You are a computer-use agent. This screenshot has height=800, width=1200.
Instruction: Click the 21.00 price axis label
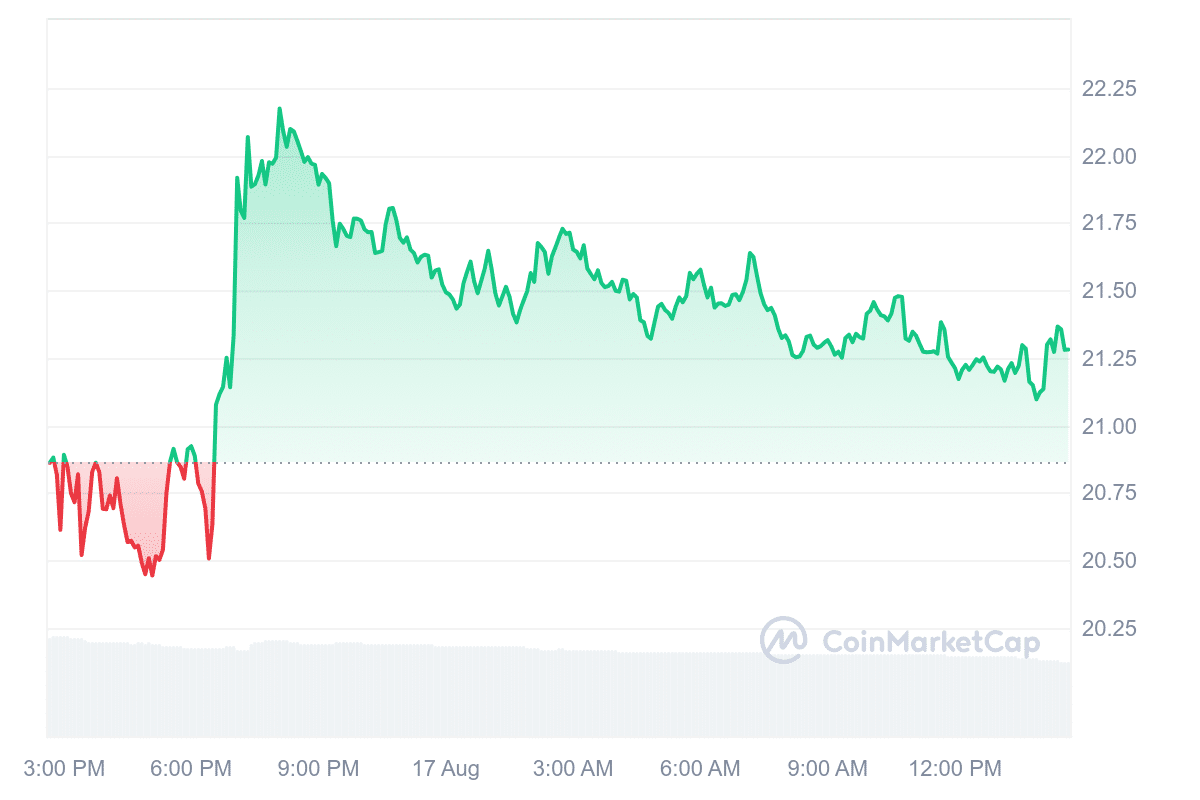(x=1109, y=426)
